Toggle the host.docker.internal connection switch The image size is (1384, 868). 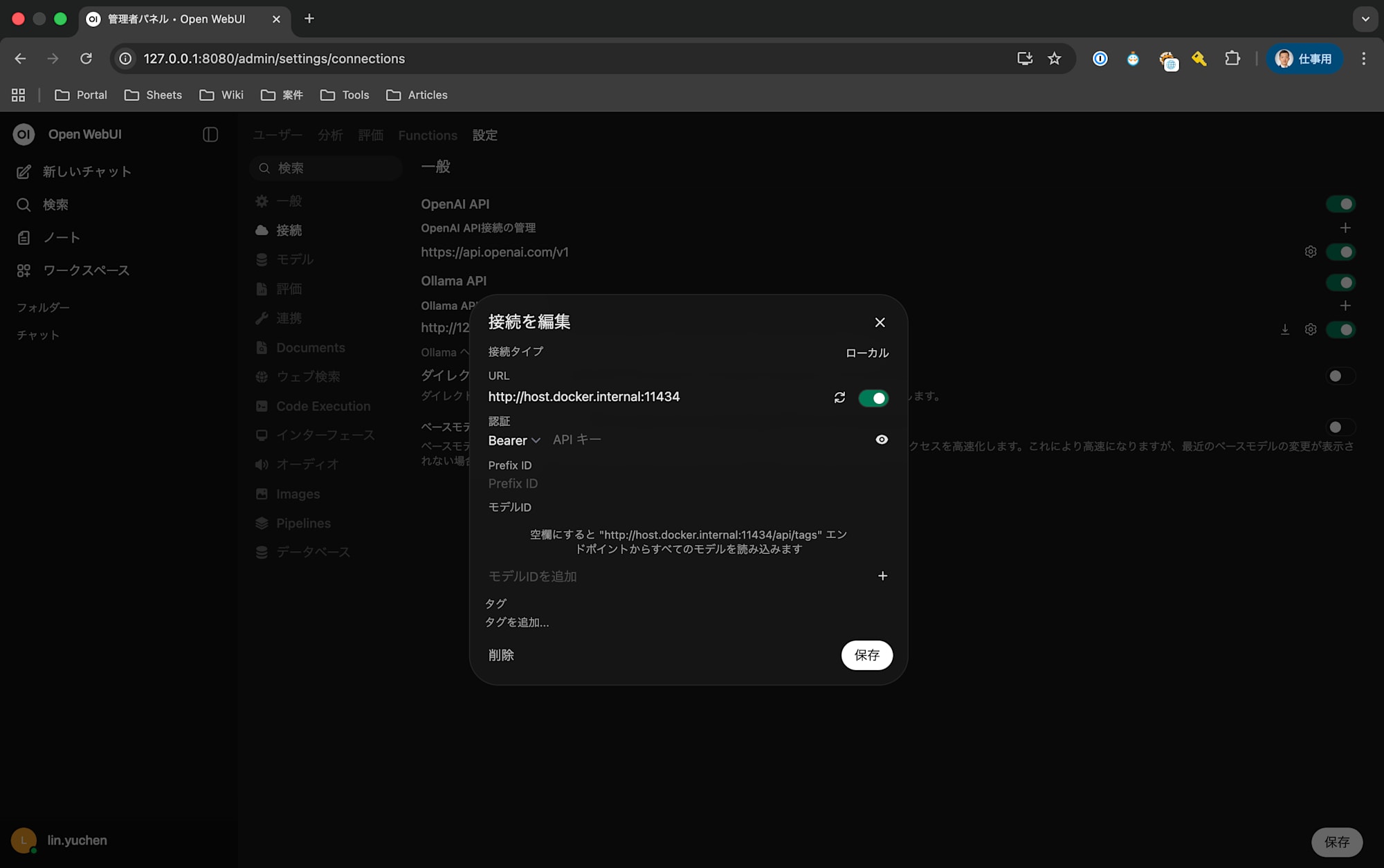(x=873, y=398)
